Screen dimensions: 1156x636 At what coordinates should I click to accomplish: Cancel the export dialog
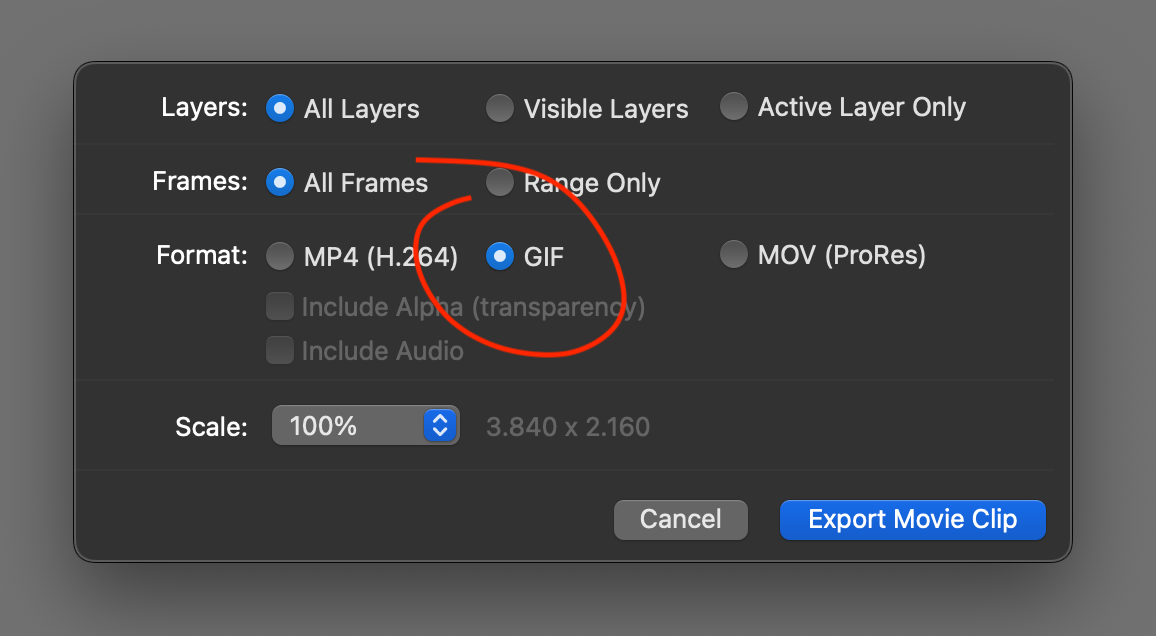(680, 520)
